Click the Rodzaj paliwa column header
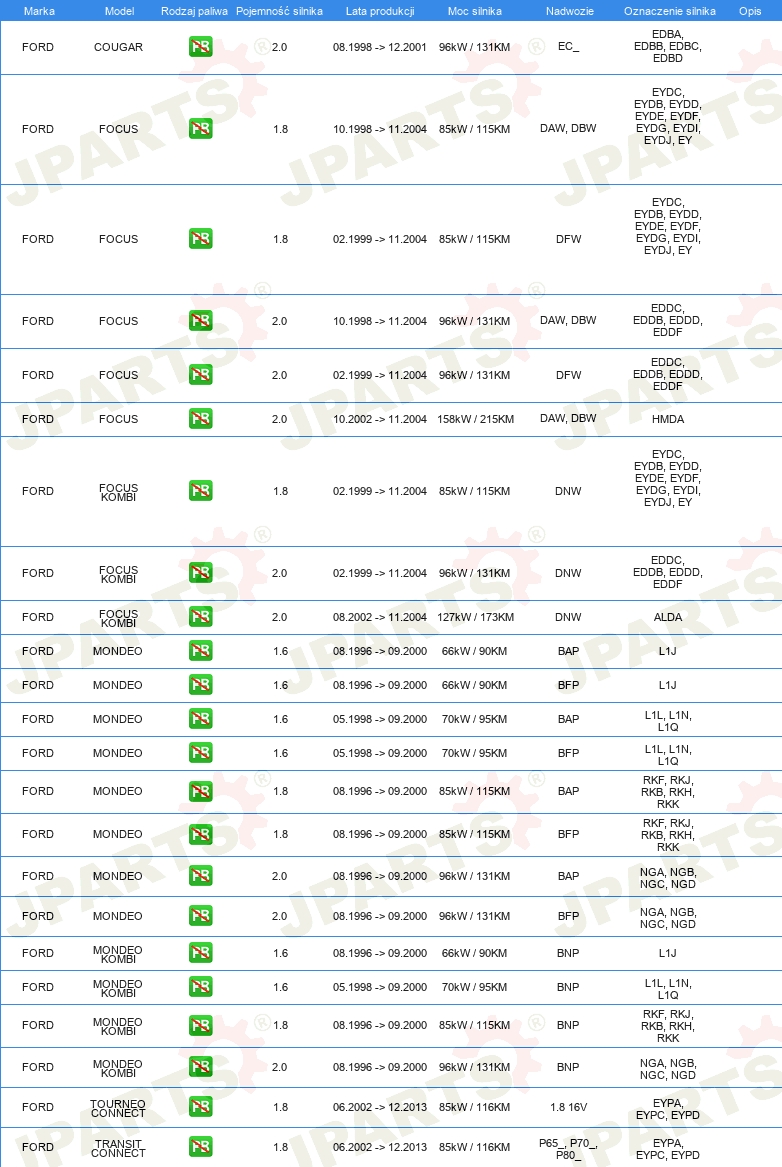The image size is (782, 1167). (x=194, y=11)
